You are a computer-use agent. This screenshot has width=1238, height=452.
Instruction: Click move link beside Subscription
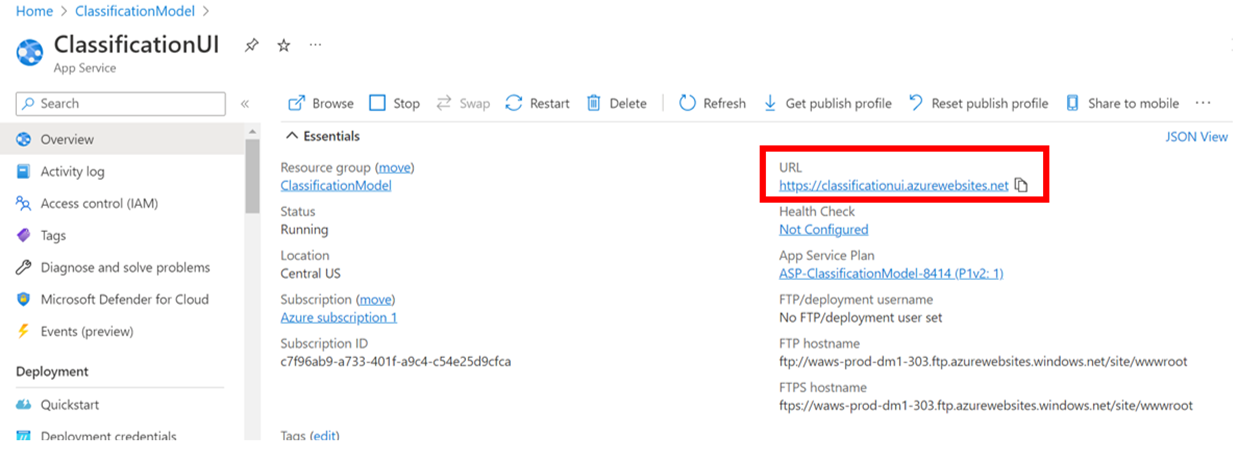375,299
